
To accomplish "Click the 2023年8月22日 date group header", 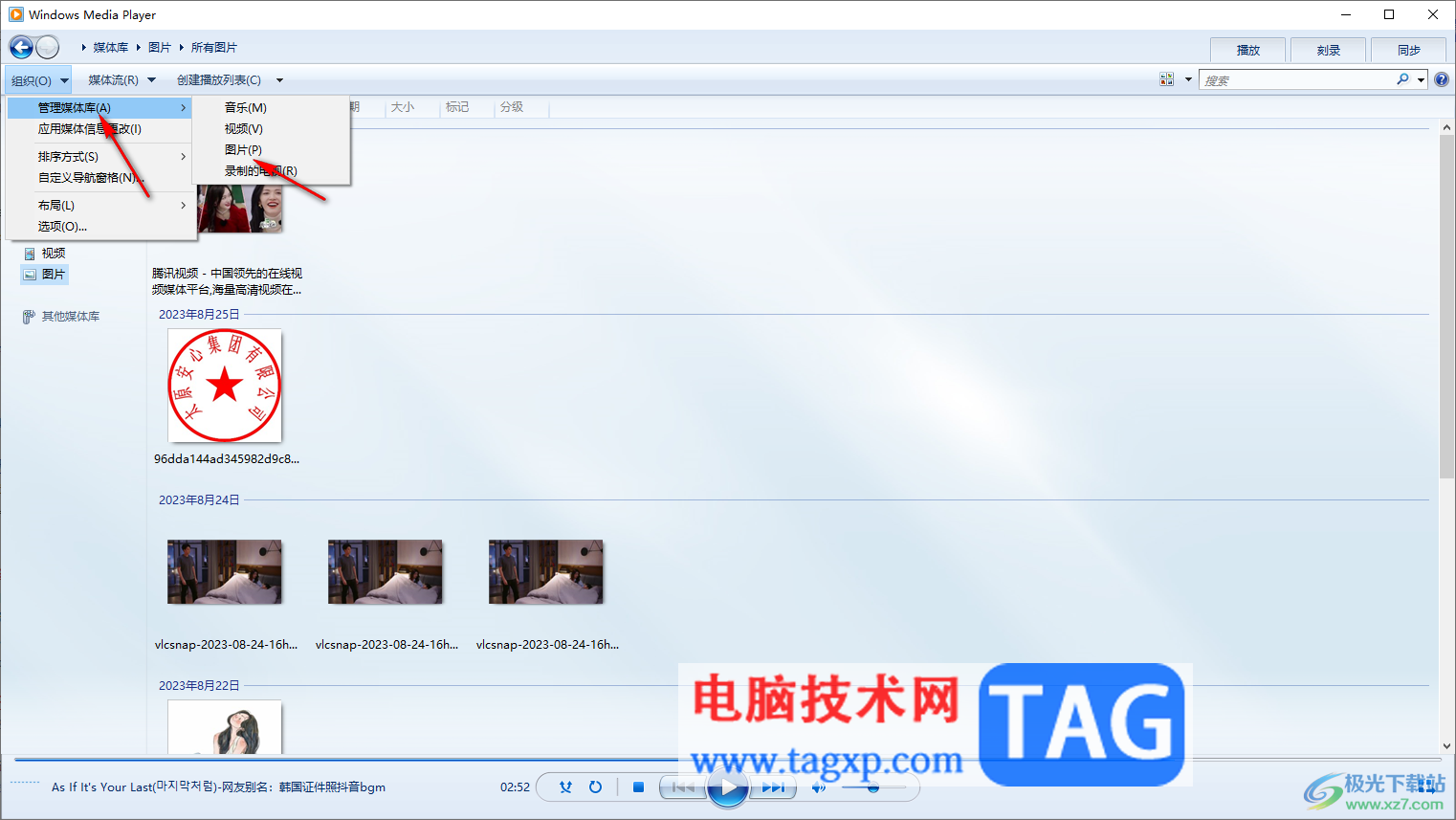I will (x=199, y=686).
